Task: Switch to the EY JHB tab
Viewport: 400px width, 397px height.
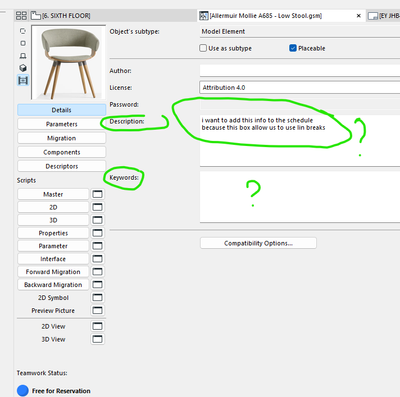Action: [384, 16]
